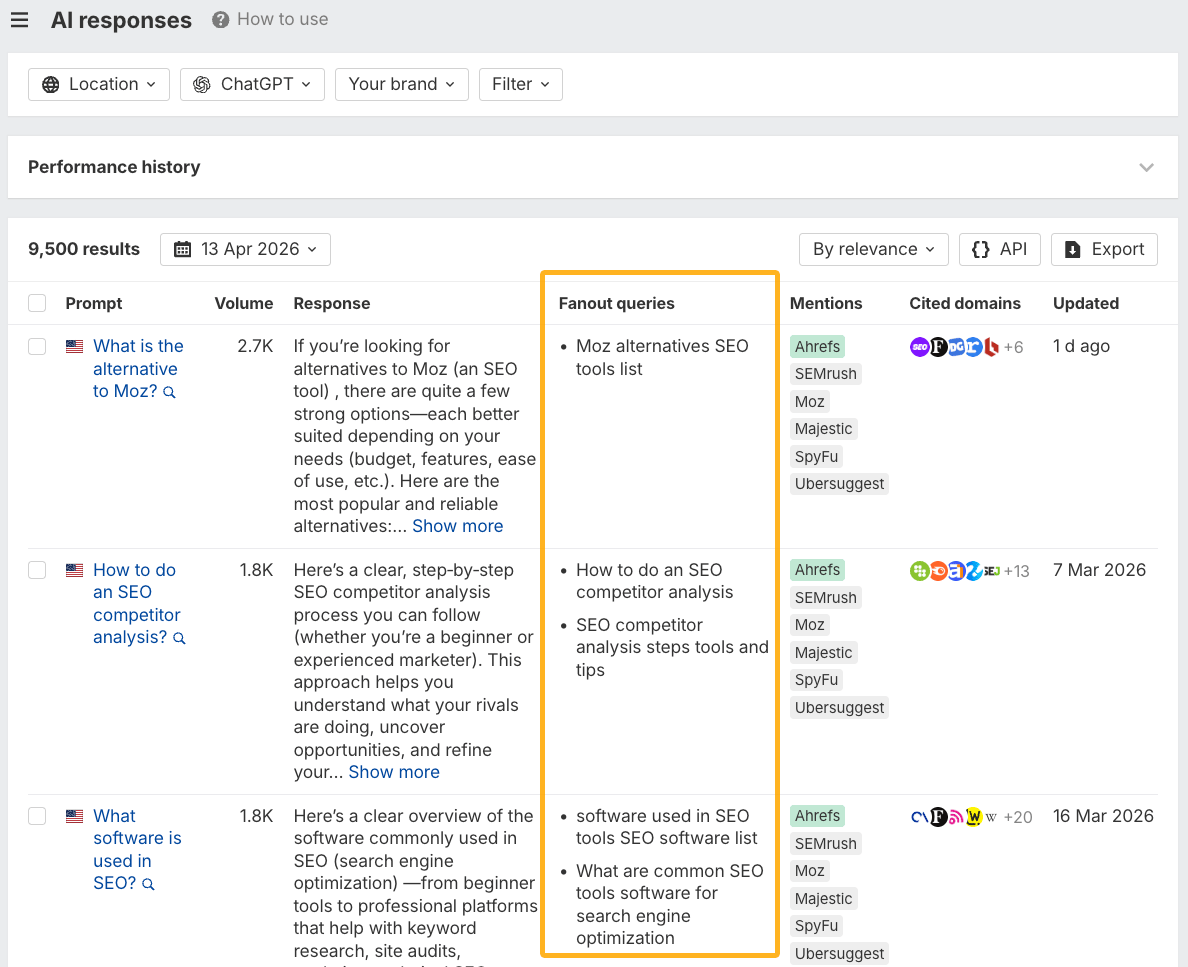Click the +6 cited domains count
The height and width of the screenshot is (967, 1188).
tap(1014, 347)
